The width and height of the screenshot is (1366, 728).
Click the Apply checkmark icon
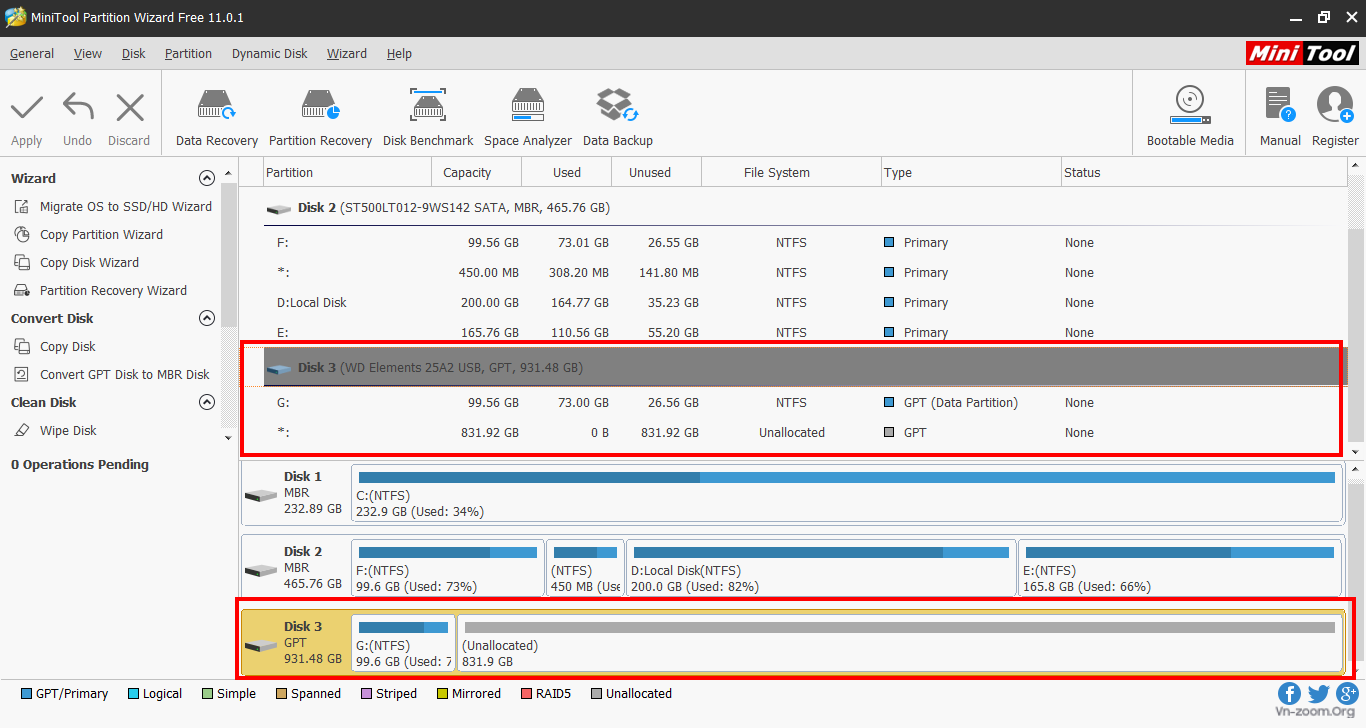(x=27, y=107)
